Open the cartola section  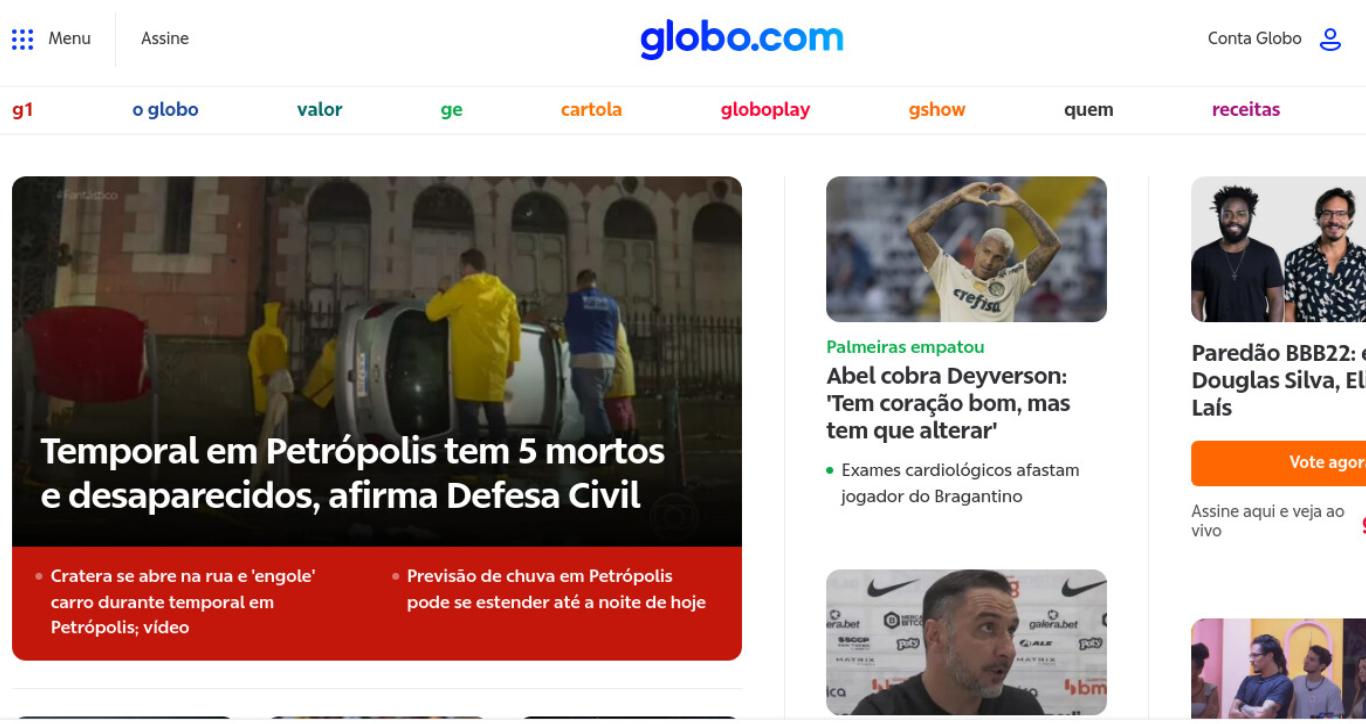point(591,110)
